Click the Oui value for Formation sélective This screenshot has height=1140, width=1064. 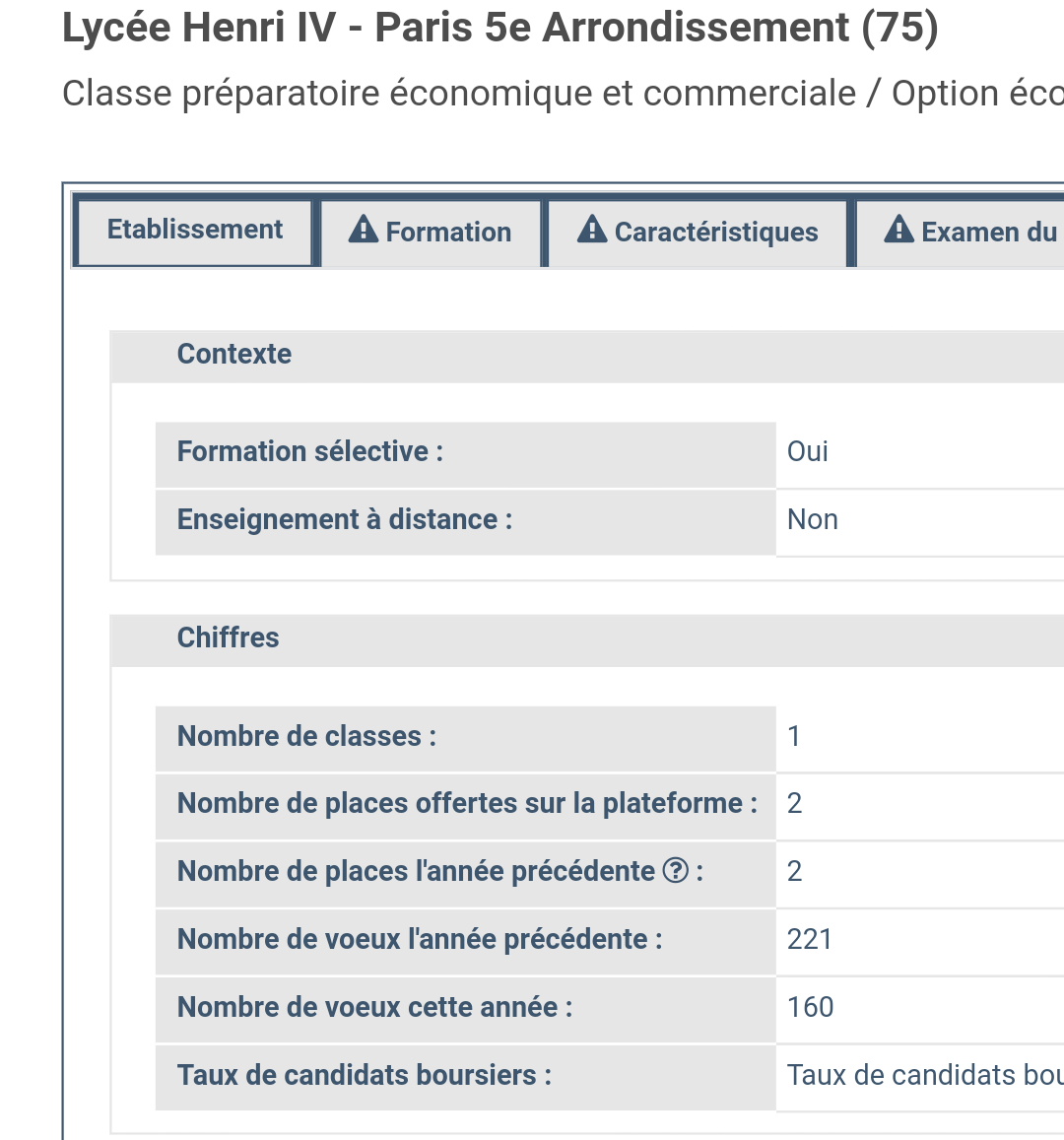point(808,451)
